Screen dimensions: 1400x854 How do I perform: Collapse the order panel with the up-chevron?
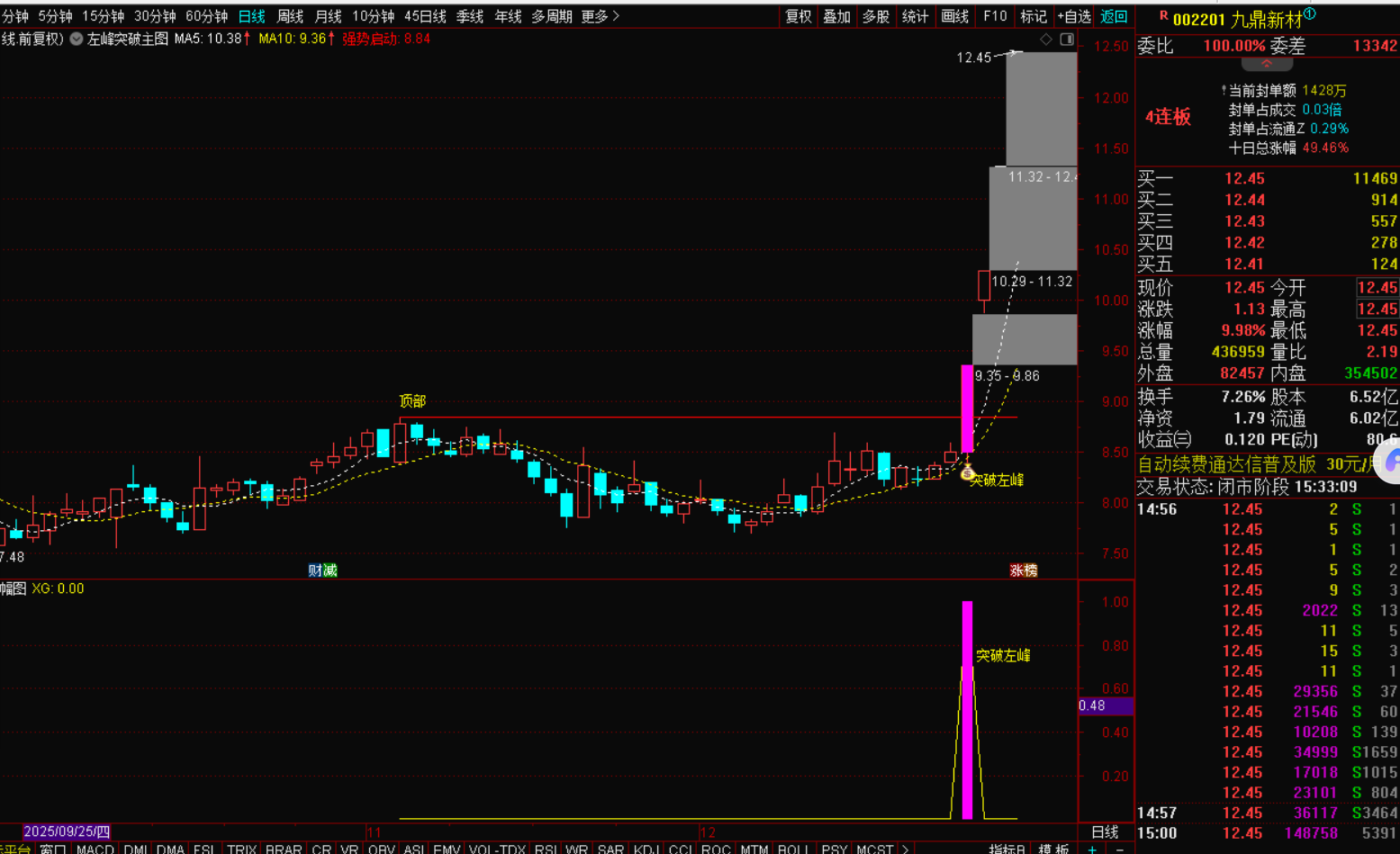coord(1267,65)
